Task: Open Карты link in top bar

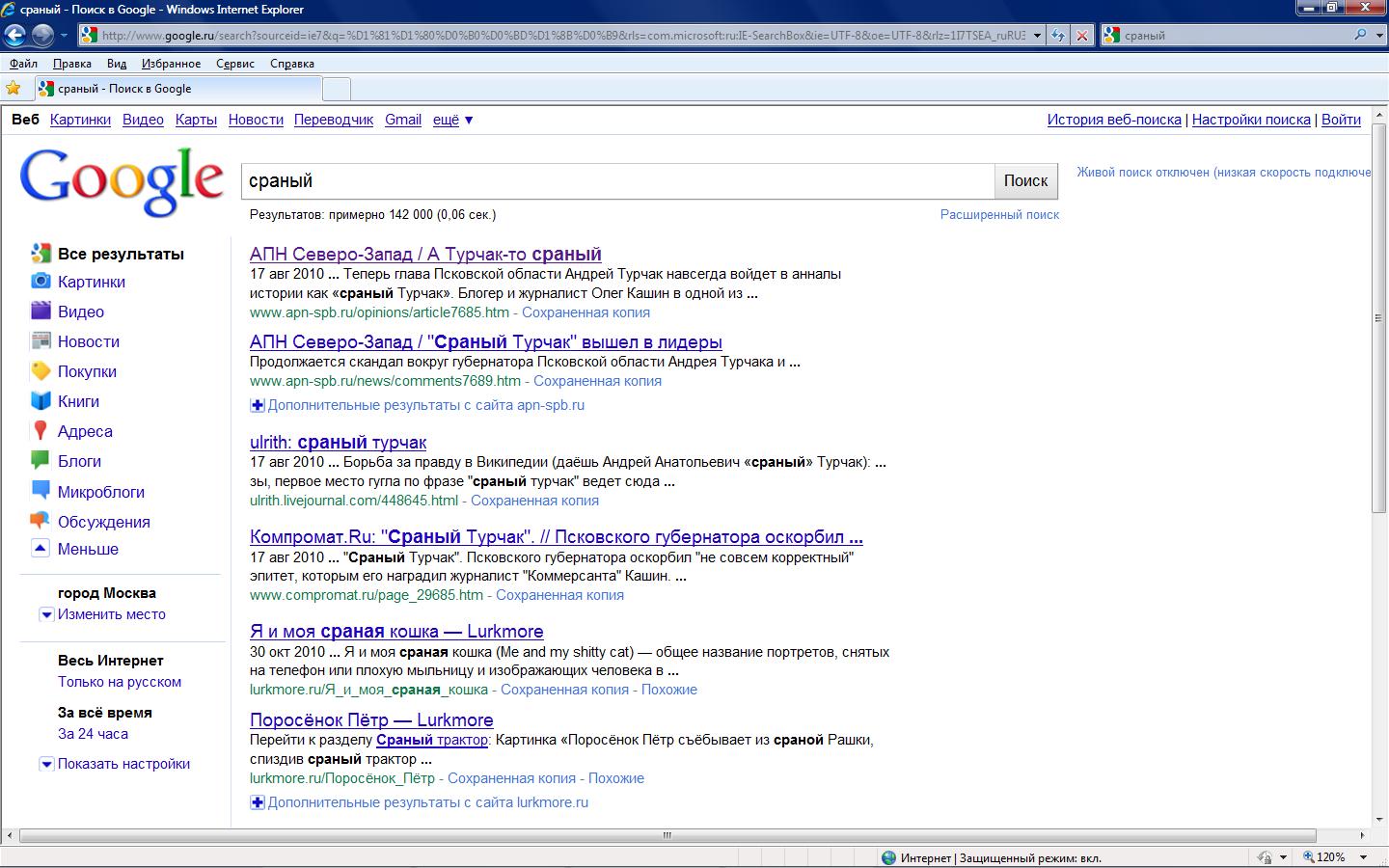Action: [x=196, y=120]
